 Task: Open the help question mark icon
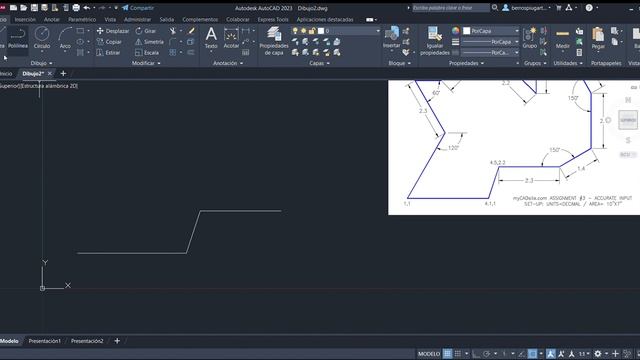[589, 8]
